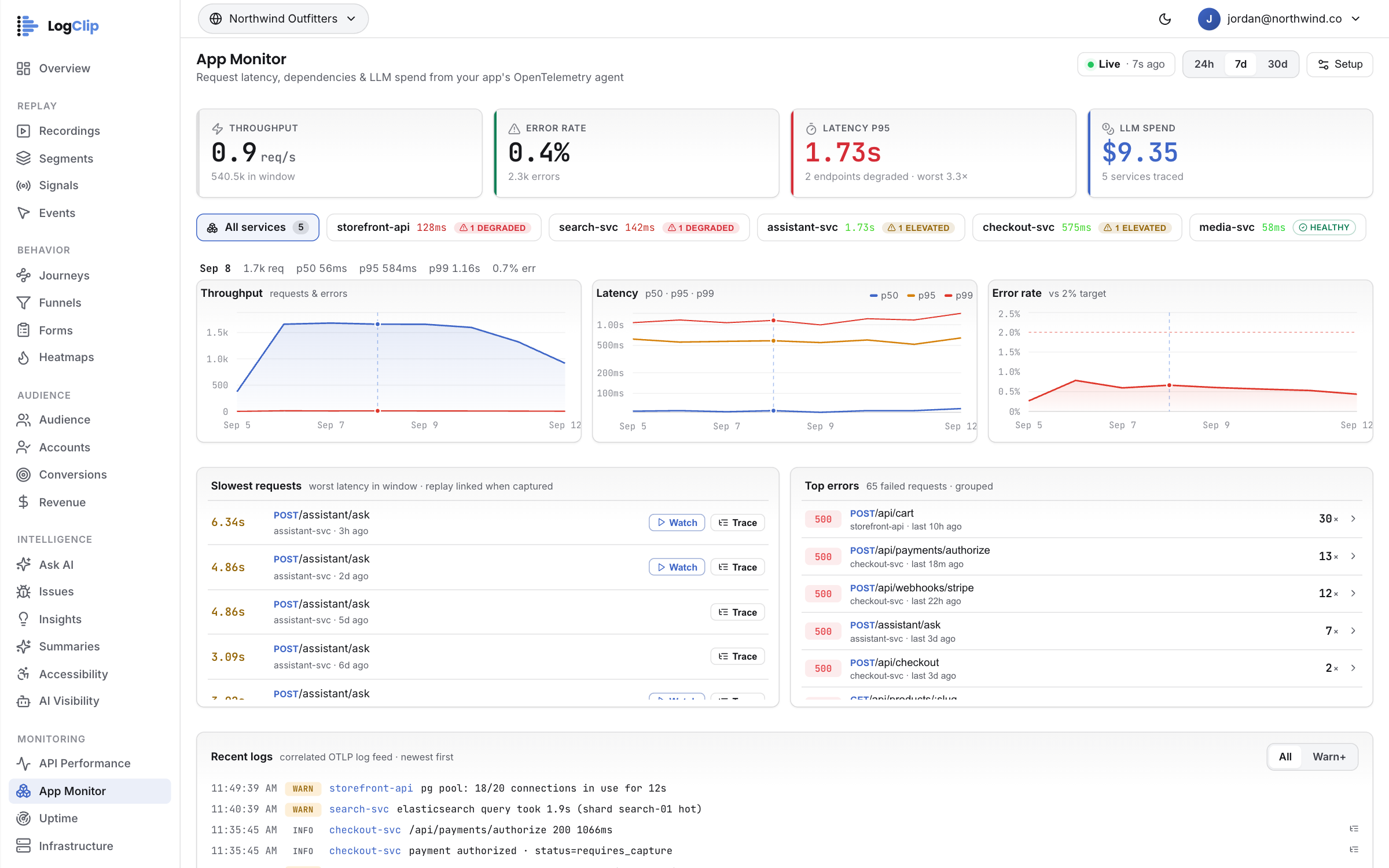Open Trace for the 3.09s request
1389x868 pixels.
point(737,656)
